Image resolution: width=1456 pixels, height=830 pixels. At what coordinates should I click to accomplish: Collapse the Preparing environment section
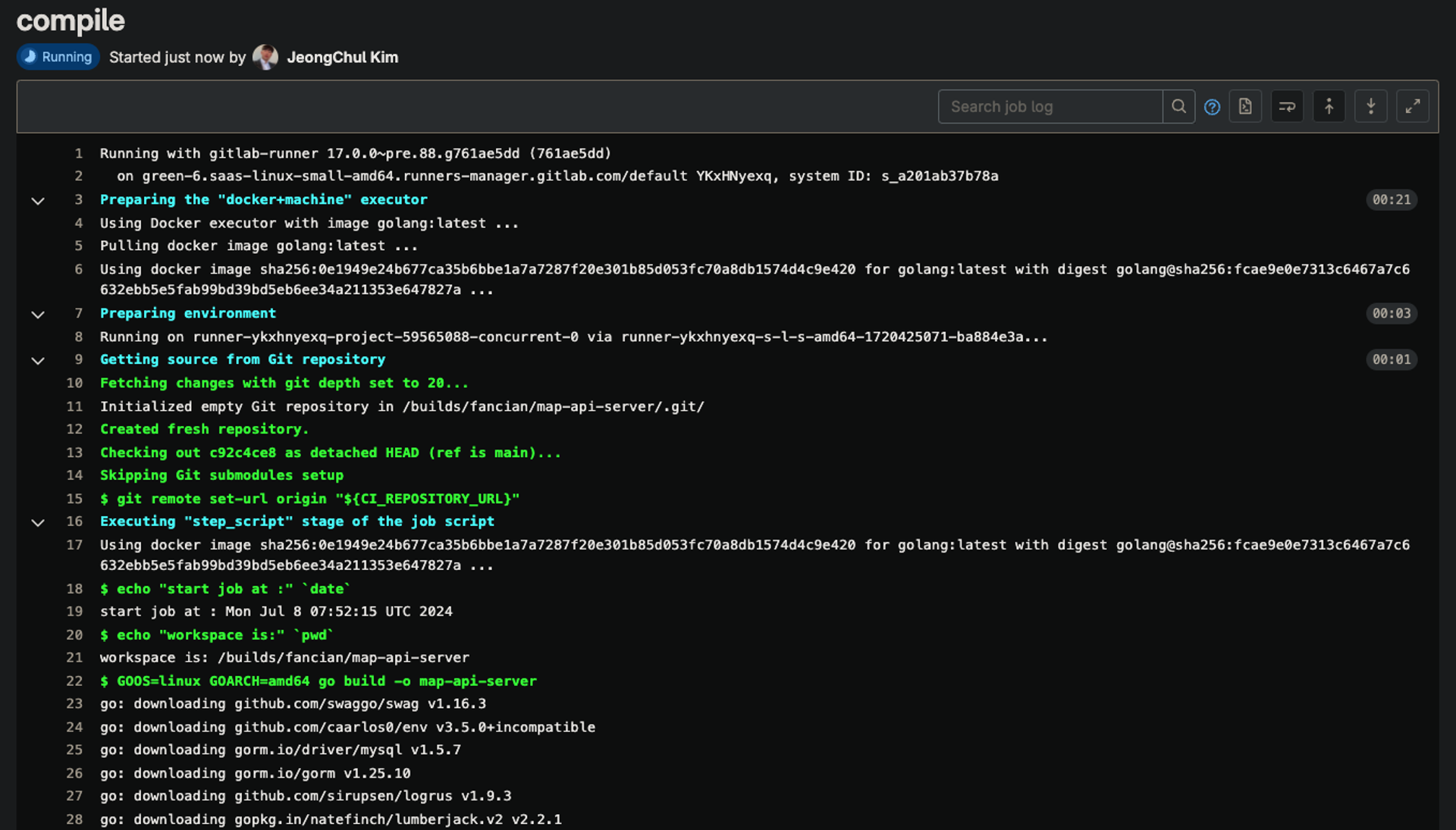point(38,315)
